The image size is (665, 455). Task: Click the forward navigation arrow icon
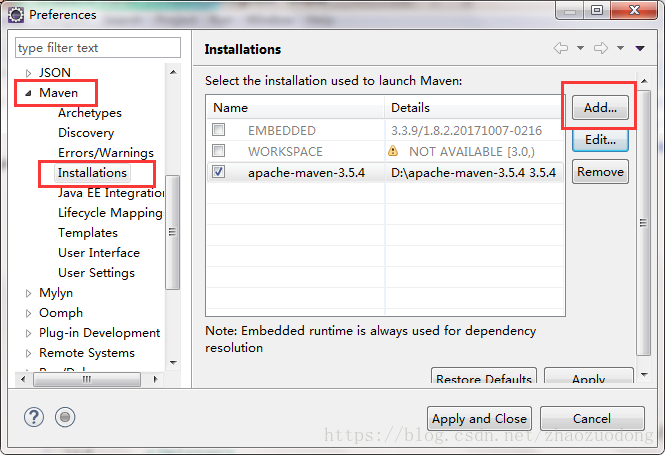(x=601, y=48)
